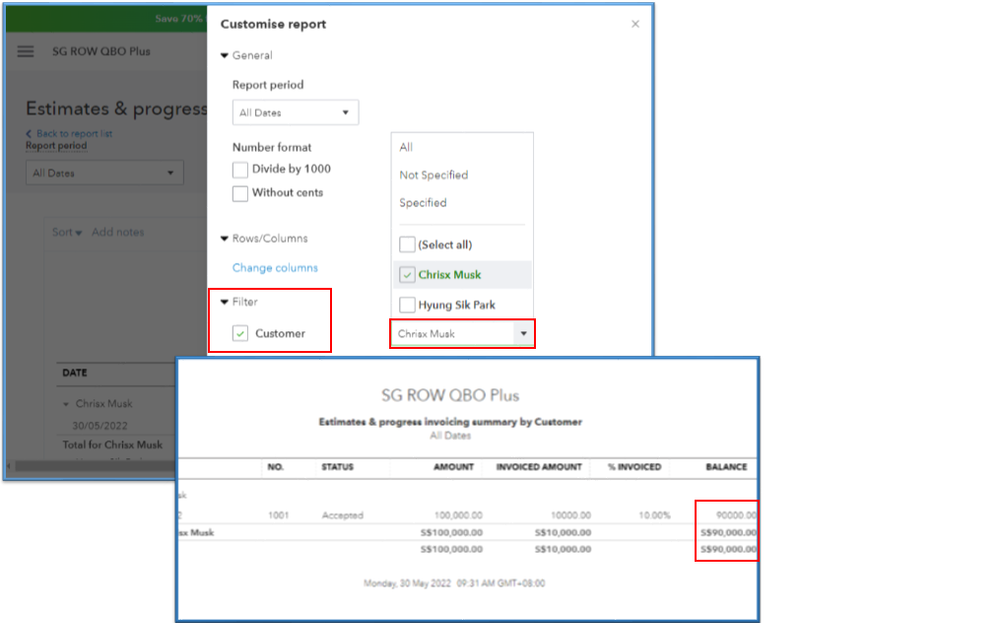
Task: Open the Report period All Dates dropdown in panel
Action: click(x=295, y=113)
